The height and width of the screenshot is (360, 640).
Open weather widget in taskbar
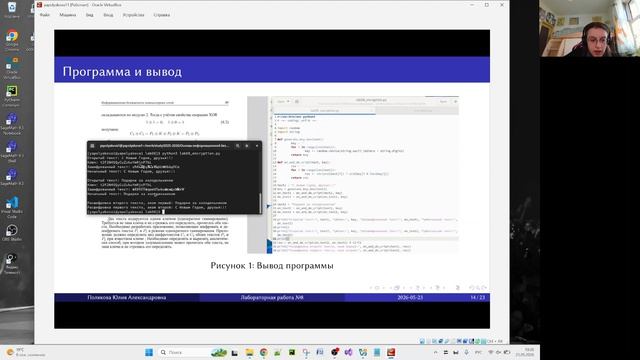(x=25, y=352)
